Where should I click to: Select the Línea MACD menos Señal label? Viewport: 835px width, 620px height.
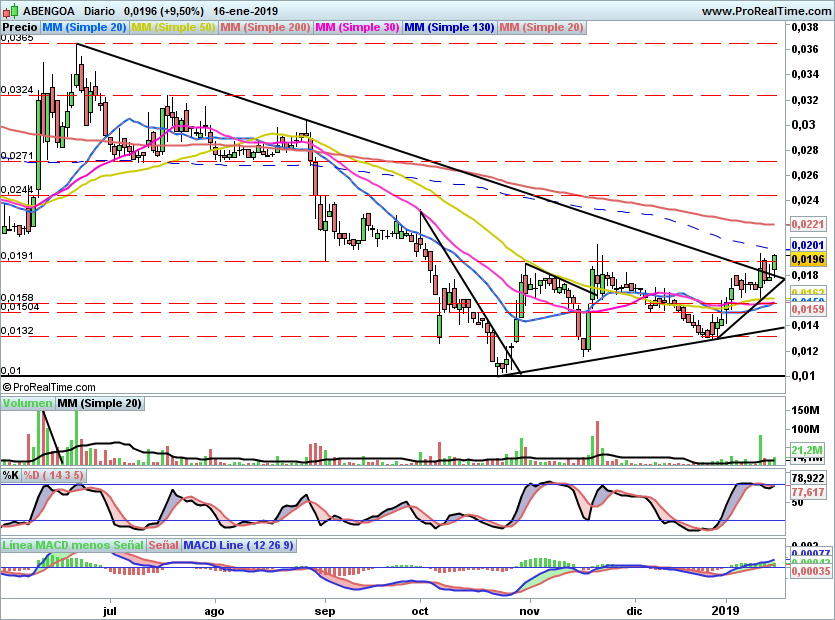(73, 545)
